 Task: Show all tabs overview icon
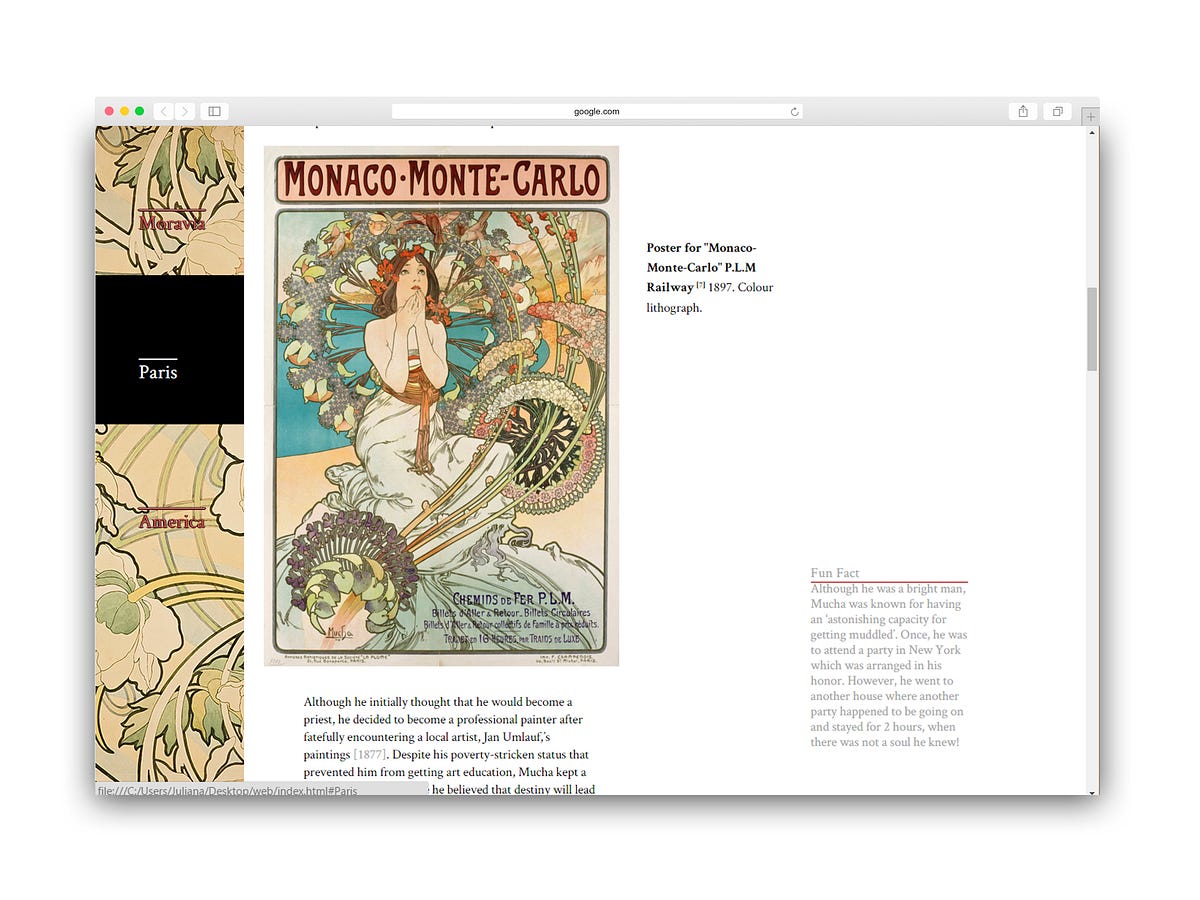click(x=1057, y=111)
